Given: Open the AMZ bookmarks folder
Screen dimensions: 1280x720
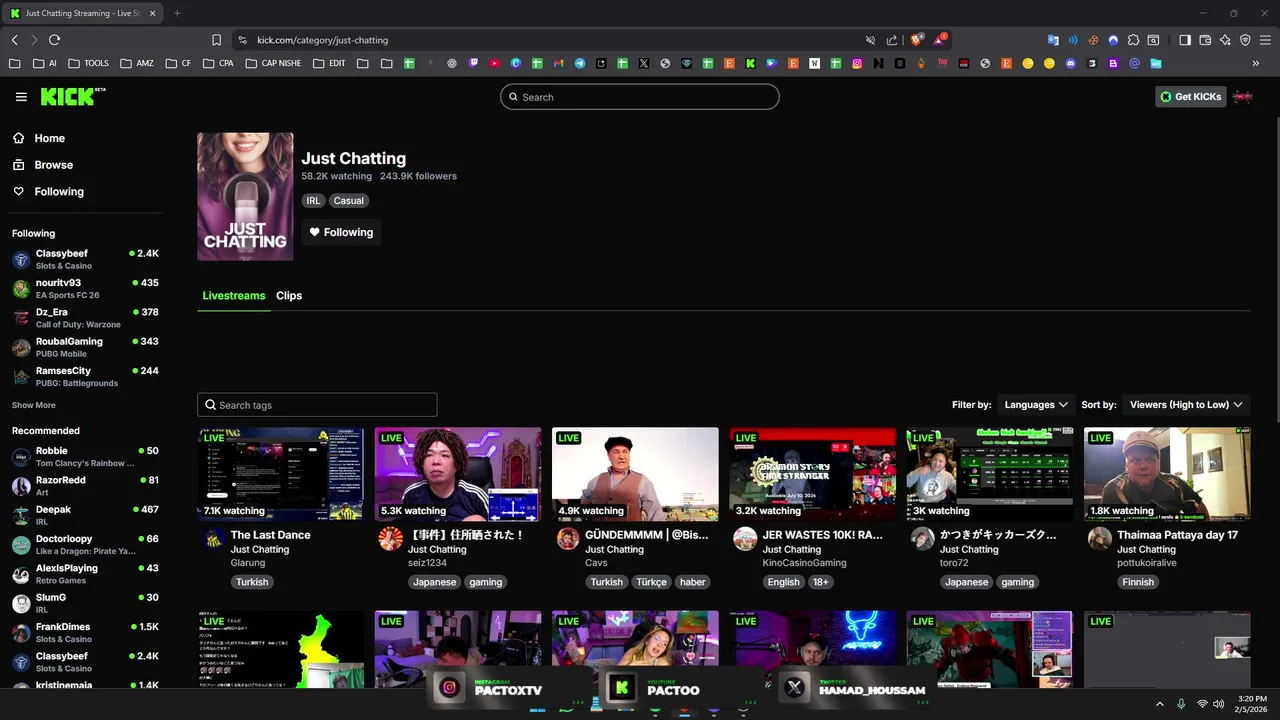Looking at the screenshot, I should pyautogui.click(x=137, y=63).
